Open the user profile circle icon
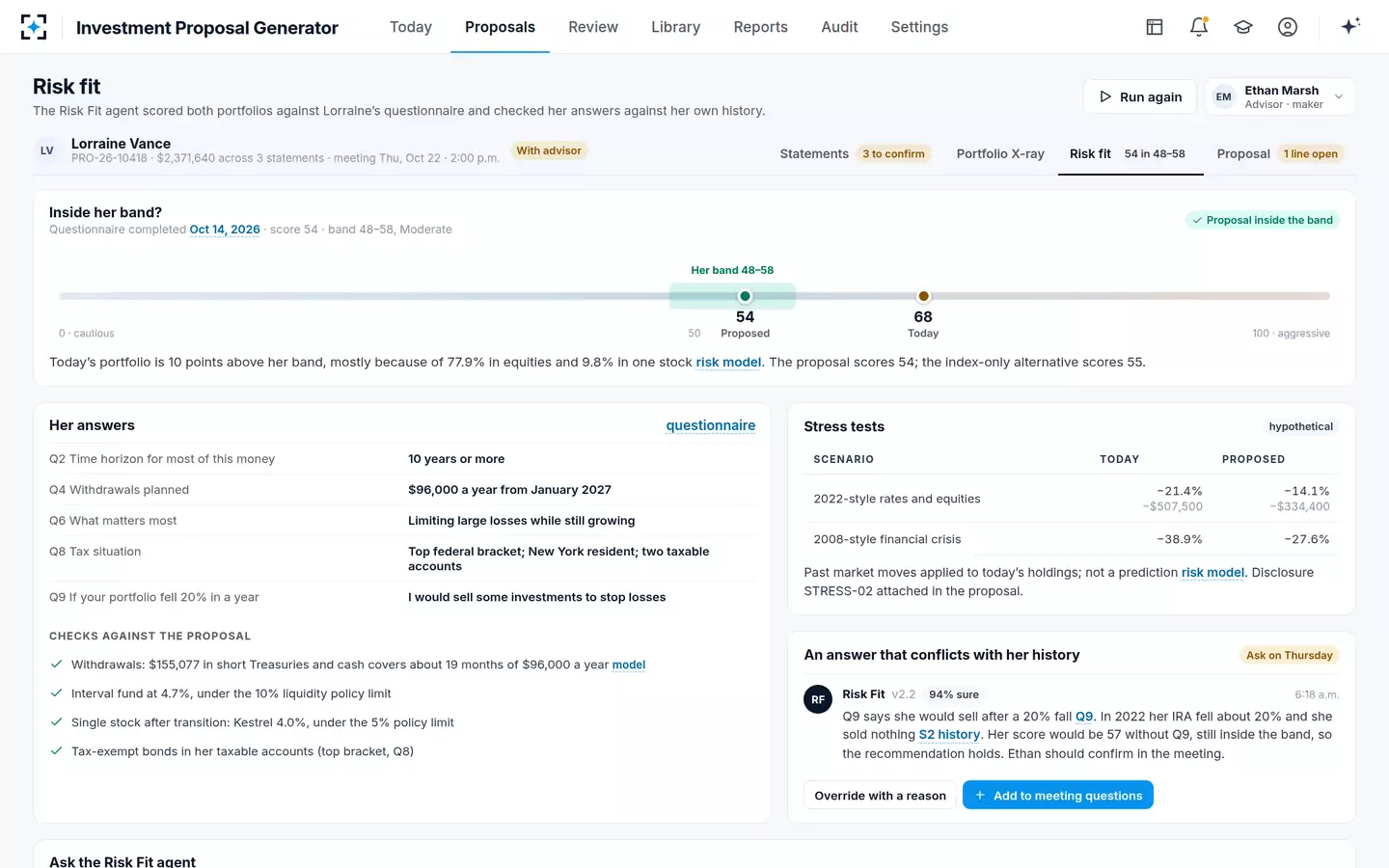1389x868 pixels. (x=1288, y=27)
